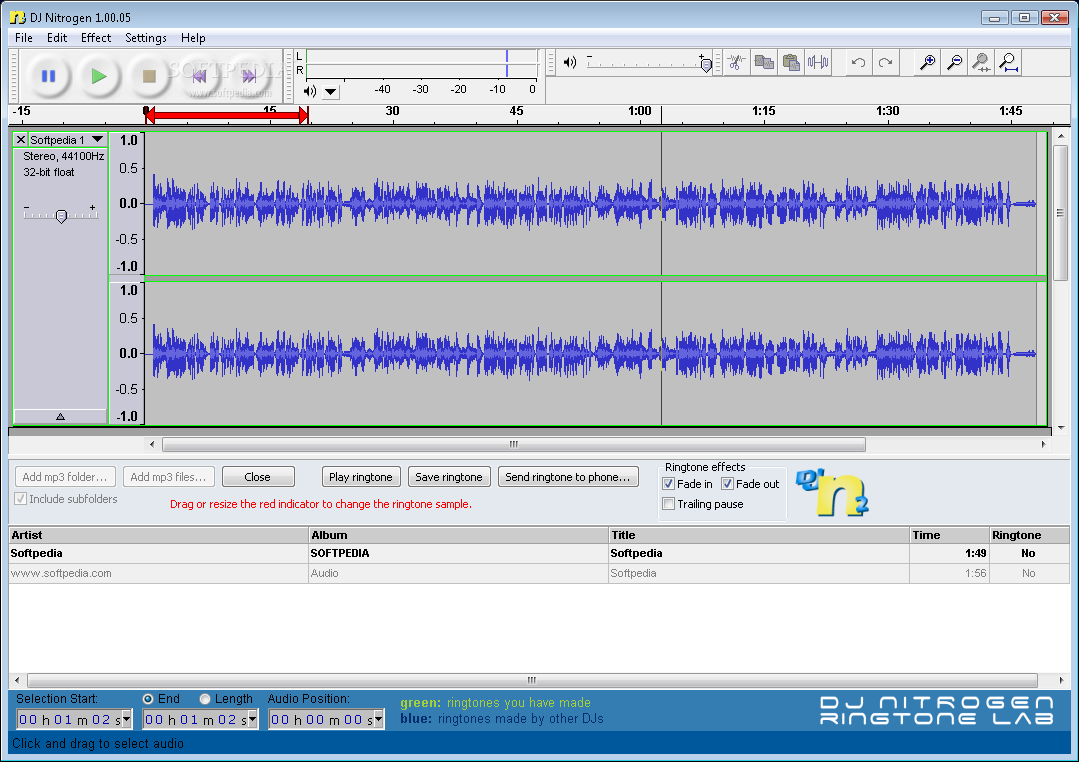
Task: Select the Length radio button
Action: 205,699
